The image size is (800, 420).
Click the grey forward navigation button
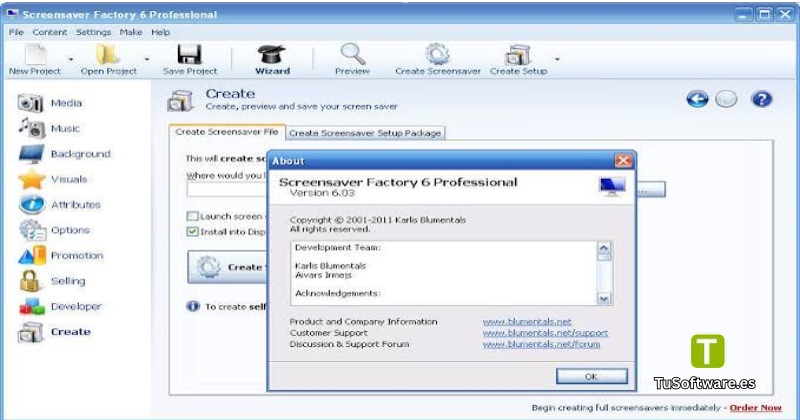(726, 99)
